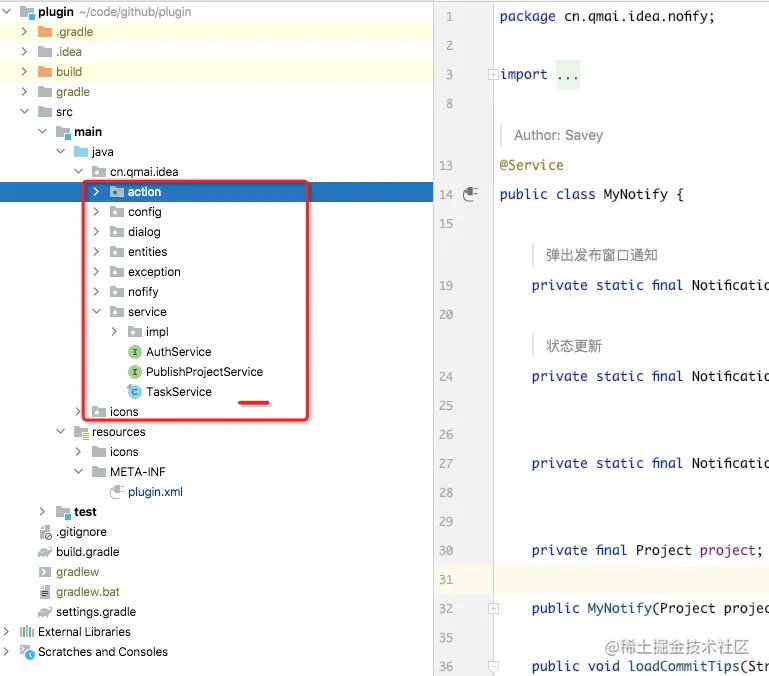Expand the action package chevron
Viewport: 769px width, 676px height.
point(96,191)
